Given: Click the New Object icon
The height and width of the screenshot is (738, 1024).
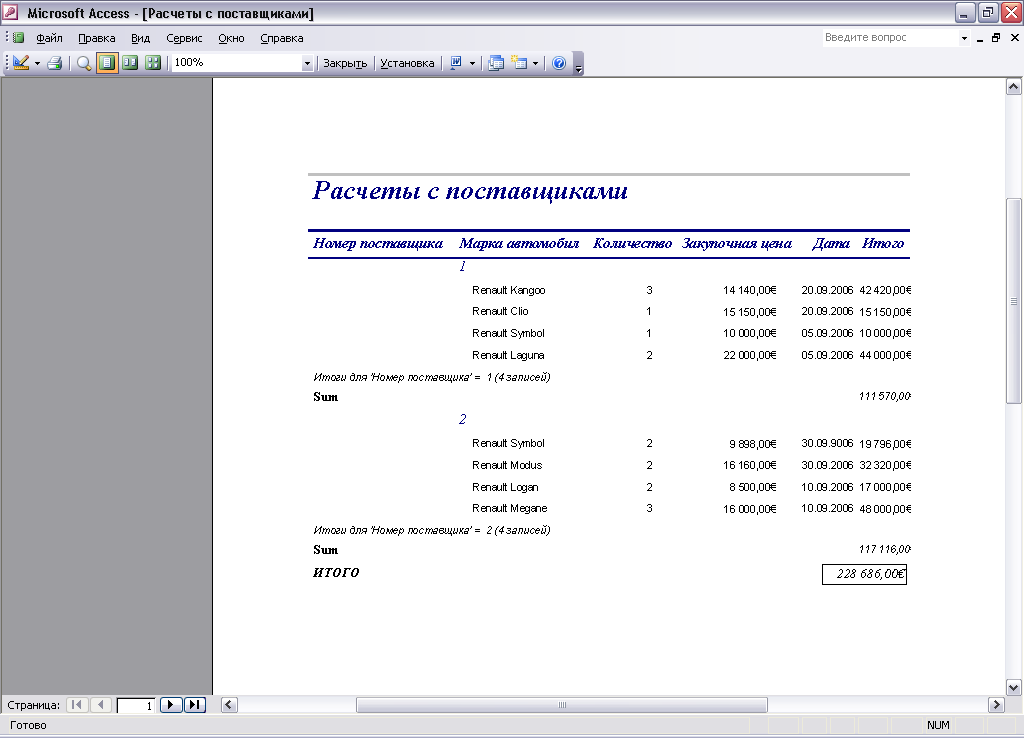Looking at the screenshot, I should coord(519,63).
